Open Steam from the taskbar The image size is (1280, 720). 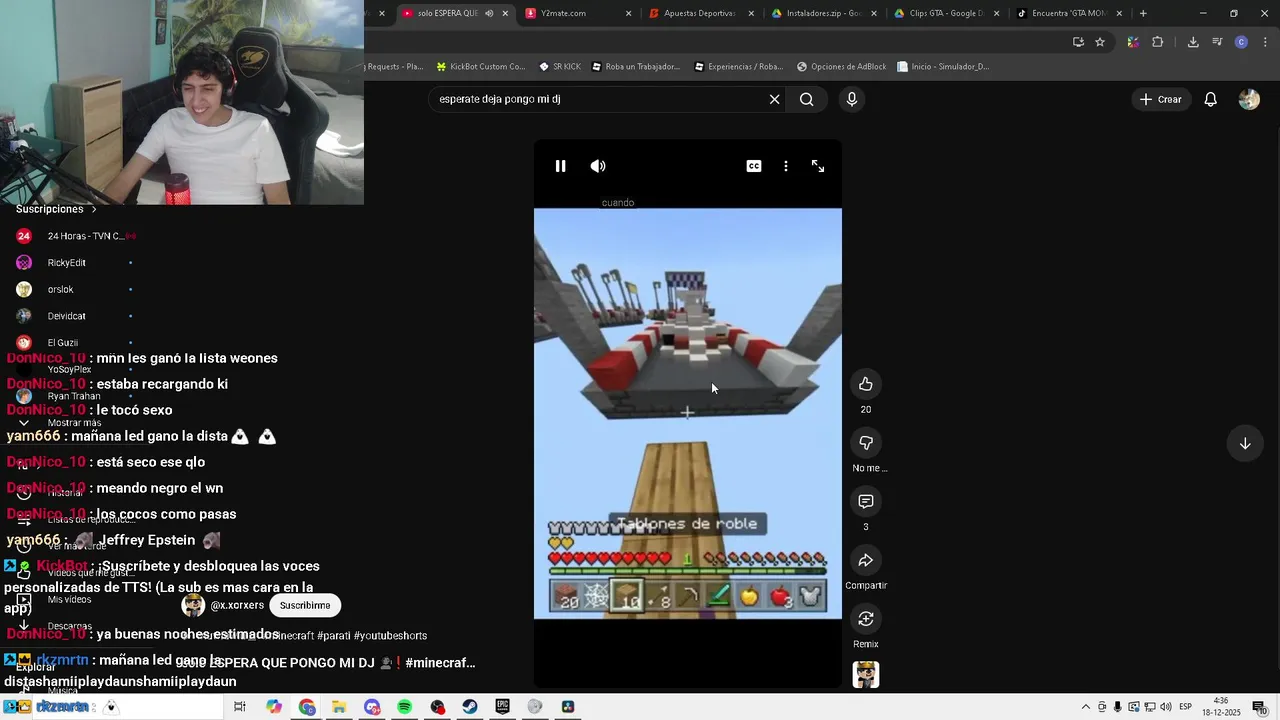point(469,707)
